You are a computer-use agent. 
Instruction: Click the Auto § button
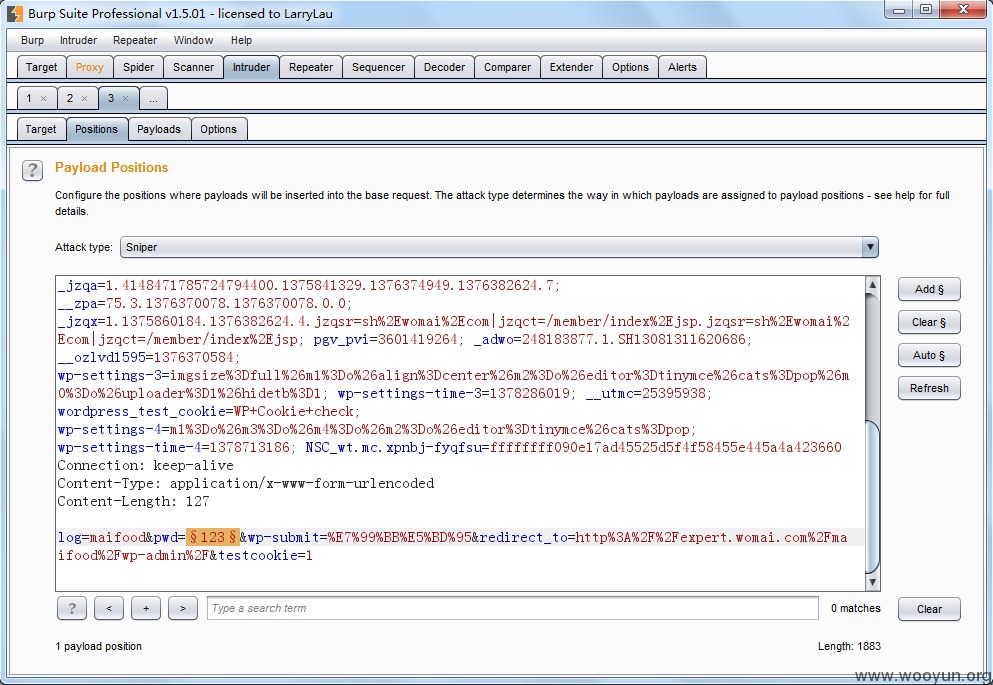pyautogui.click(x=929, y=355)
